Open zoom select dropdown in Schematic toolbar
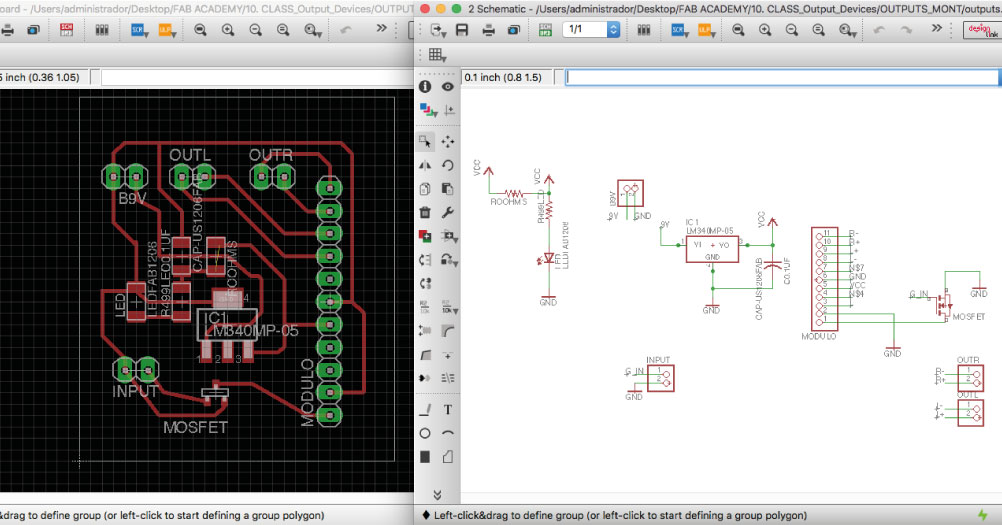 click(847, 30)
